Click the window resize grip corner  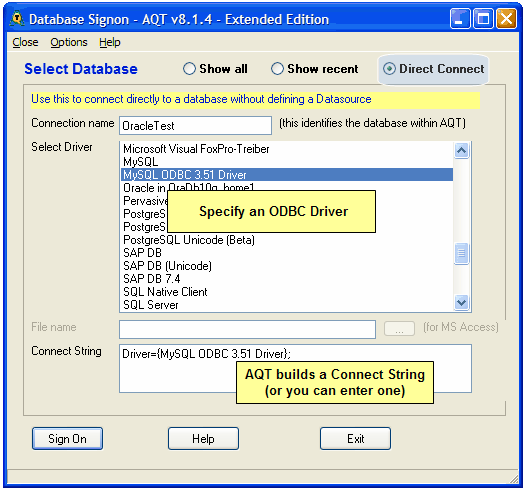click(x=514, y=479)
